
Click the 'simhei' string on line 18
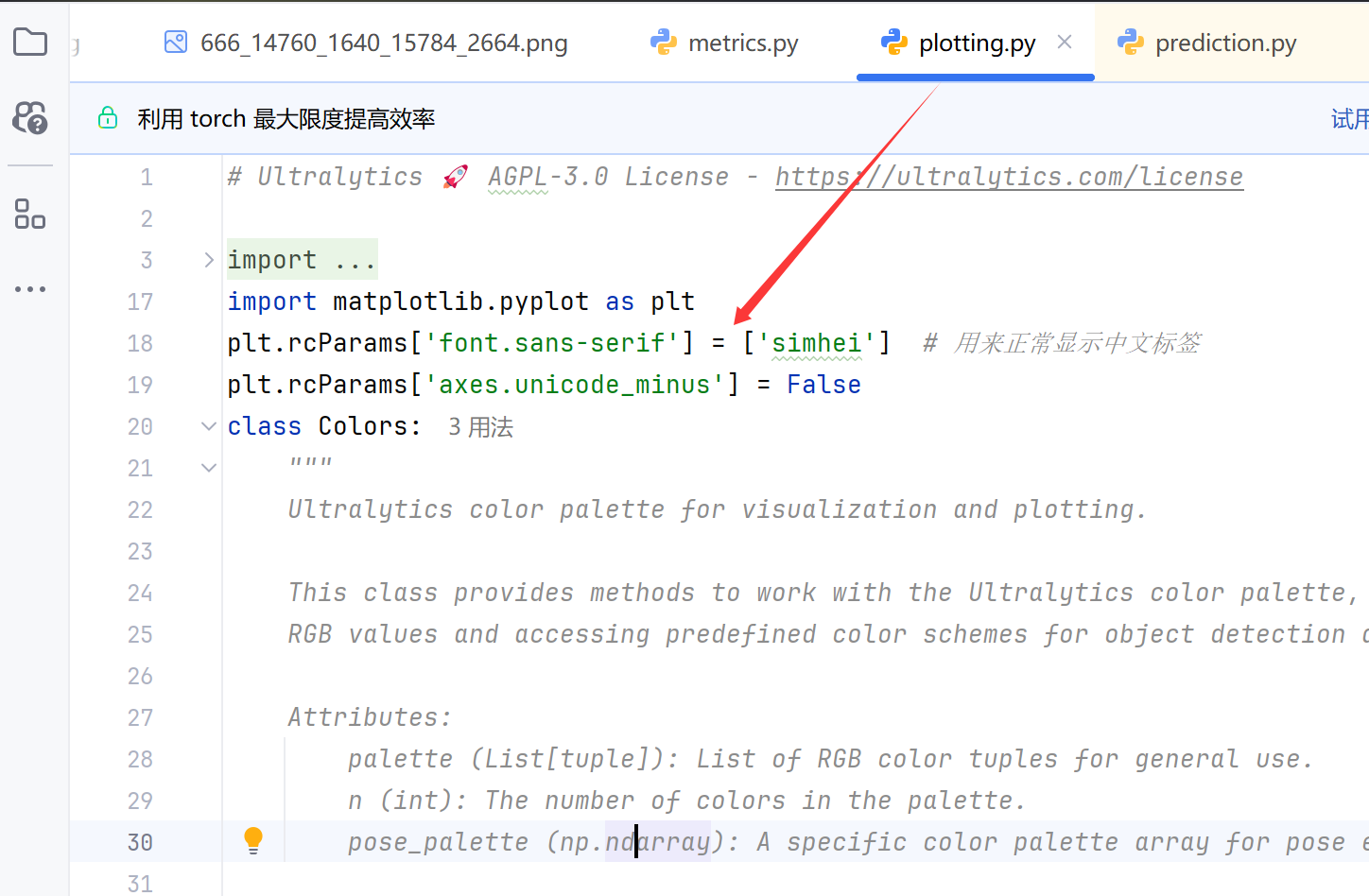point(817,343)
